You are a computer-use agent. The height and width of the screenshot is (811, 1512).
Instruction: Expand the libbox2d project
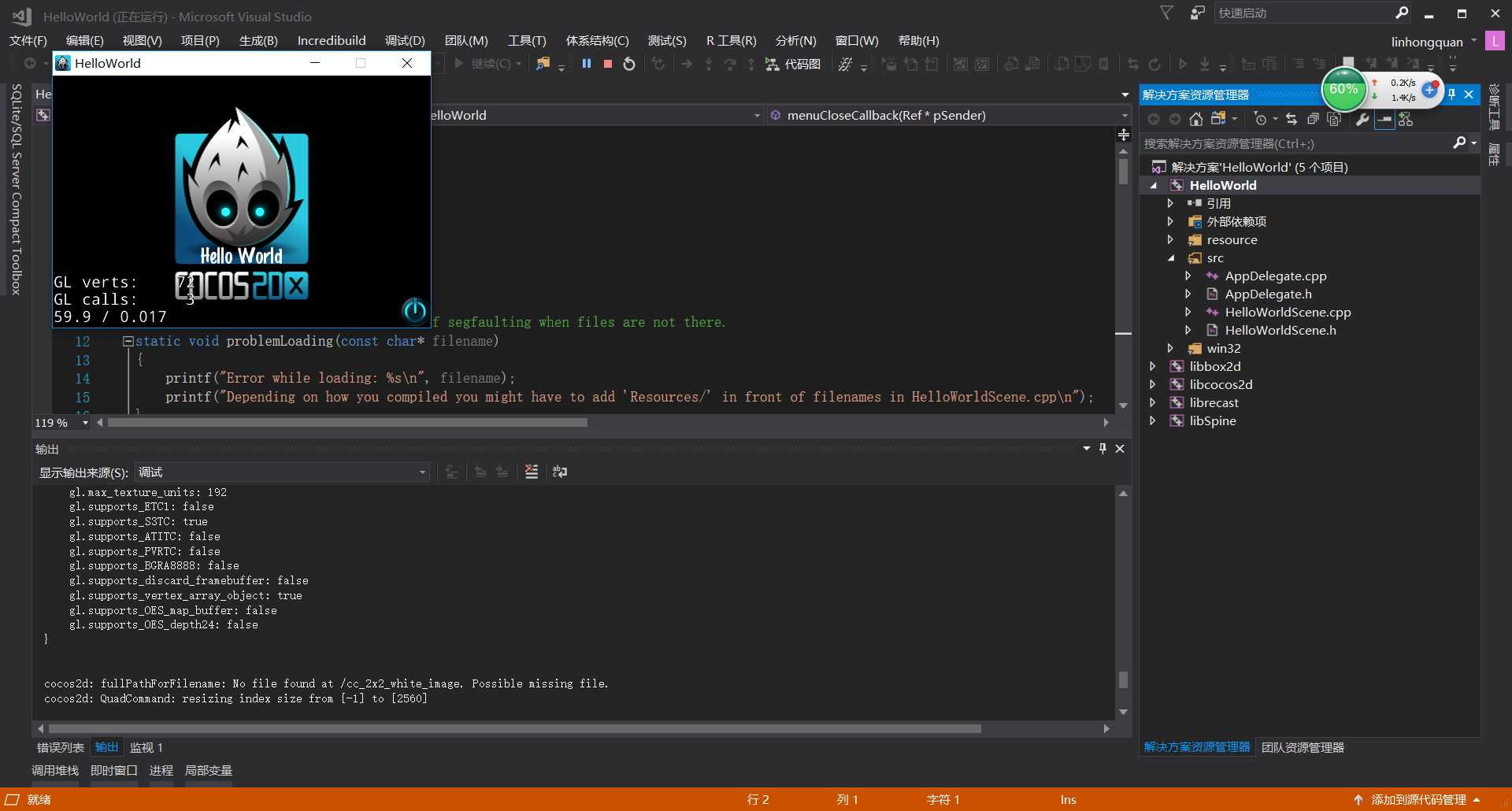[1154, 366]
